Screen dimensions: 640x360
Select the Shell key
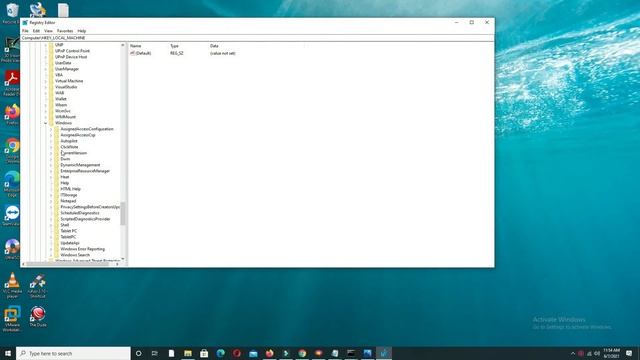64,225
